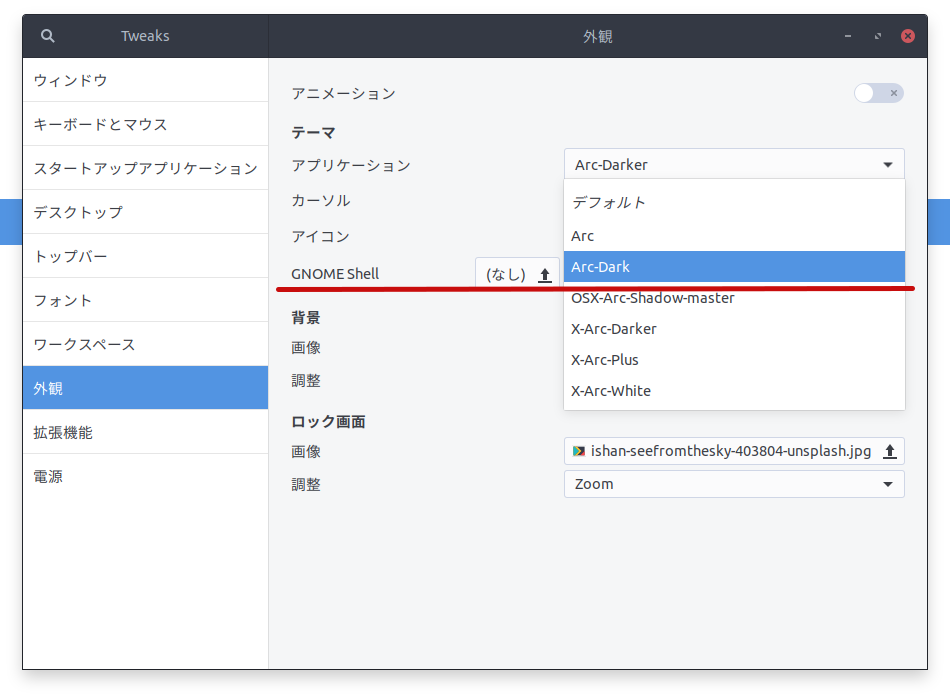
Task: Click the search magnifier icon in header
Action: (x=48, y=36)
